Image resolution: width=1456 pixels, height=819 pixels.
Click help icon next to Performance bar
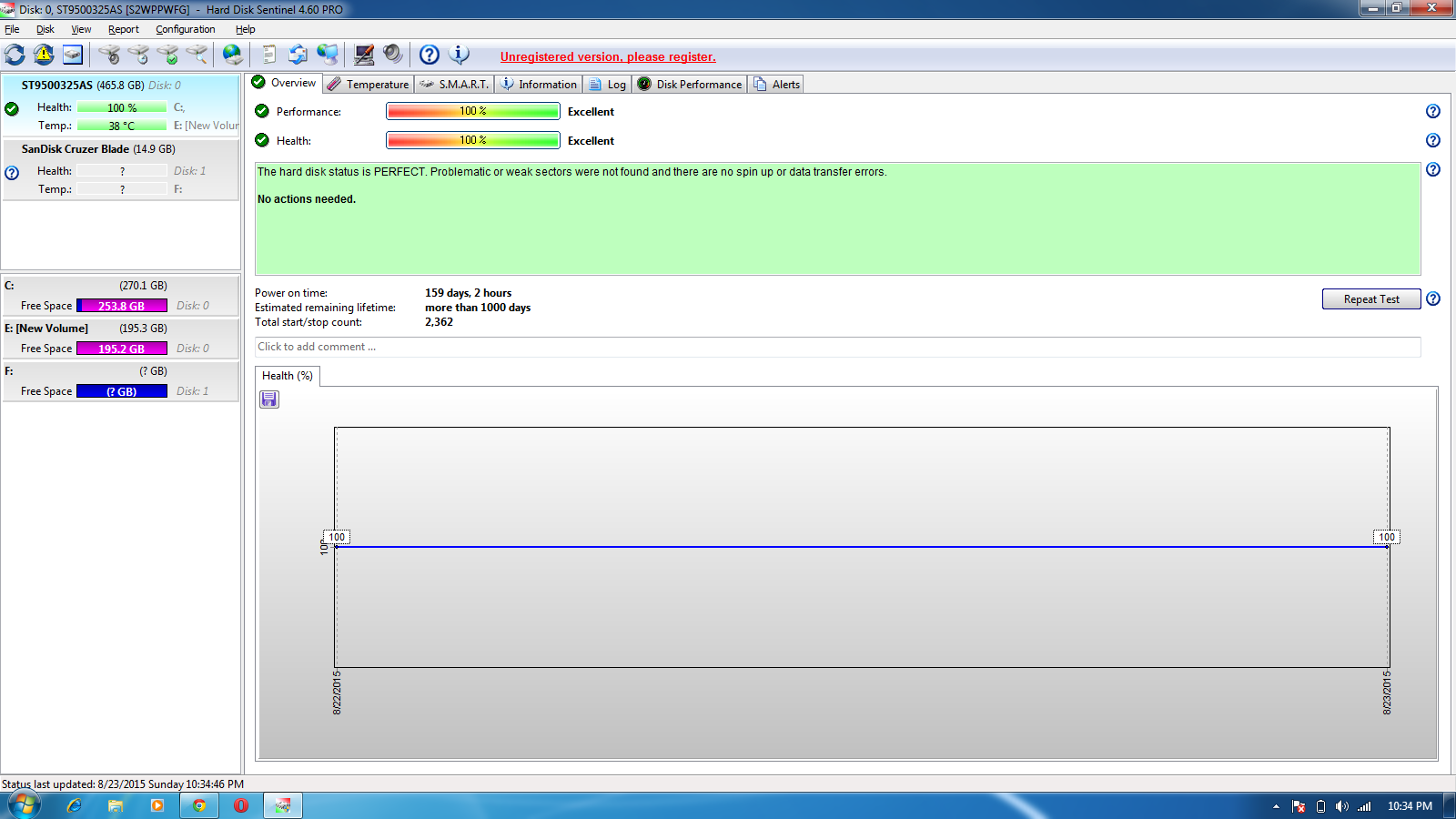(1432, 111)
